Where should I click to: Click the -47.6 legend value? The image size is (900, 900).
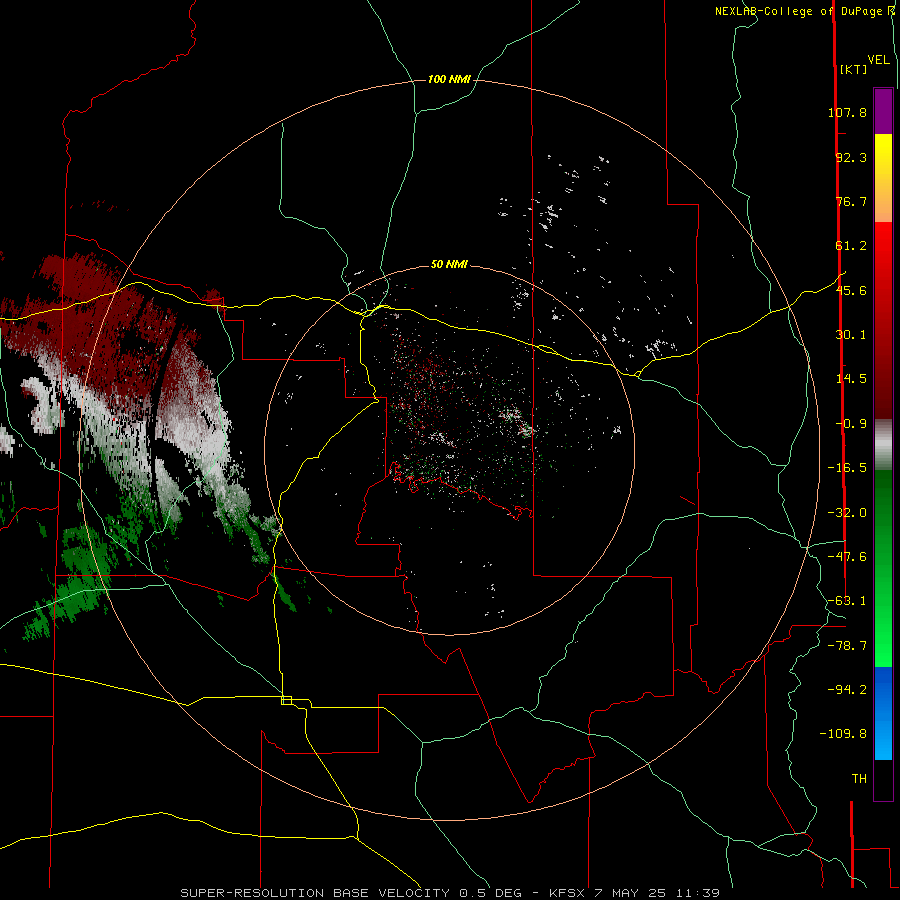[x=847, y=557]
